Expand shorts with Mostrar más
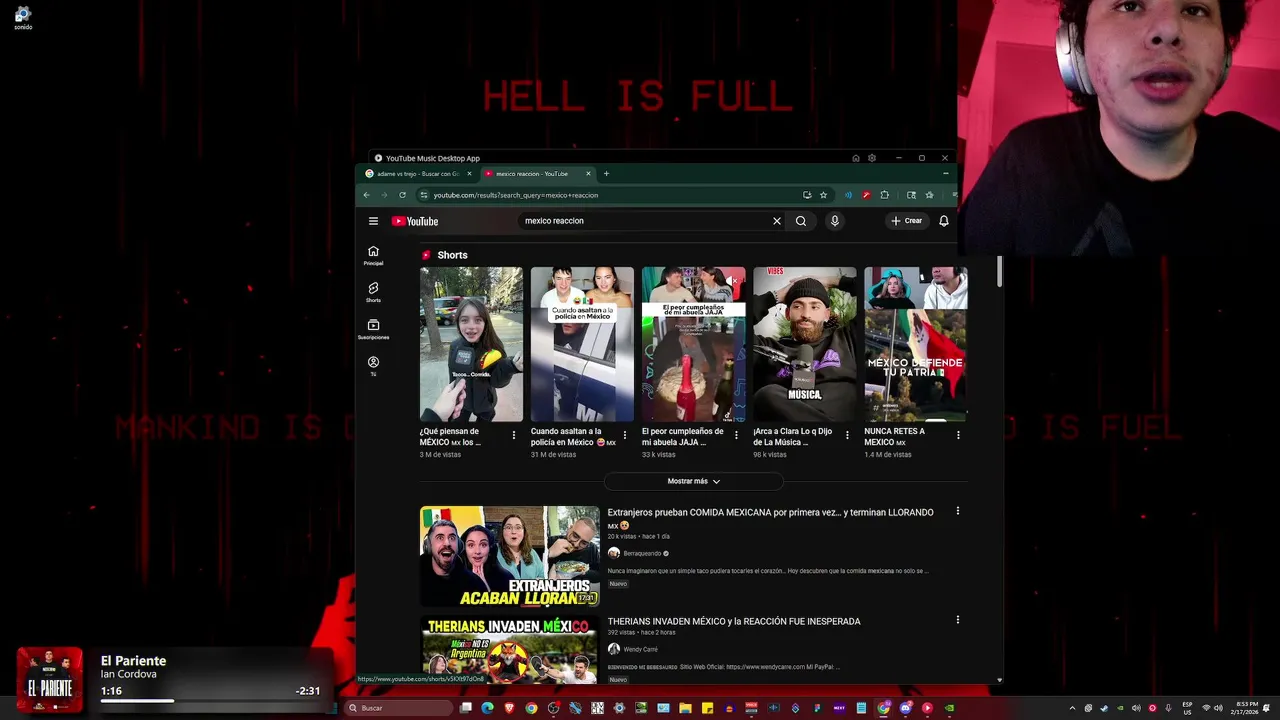 694,481
